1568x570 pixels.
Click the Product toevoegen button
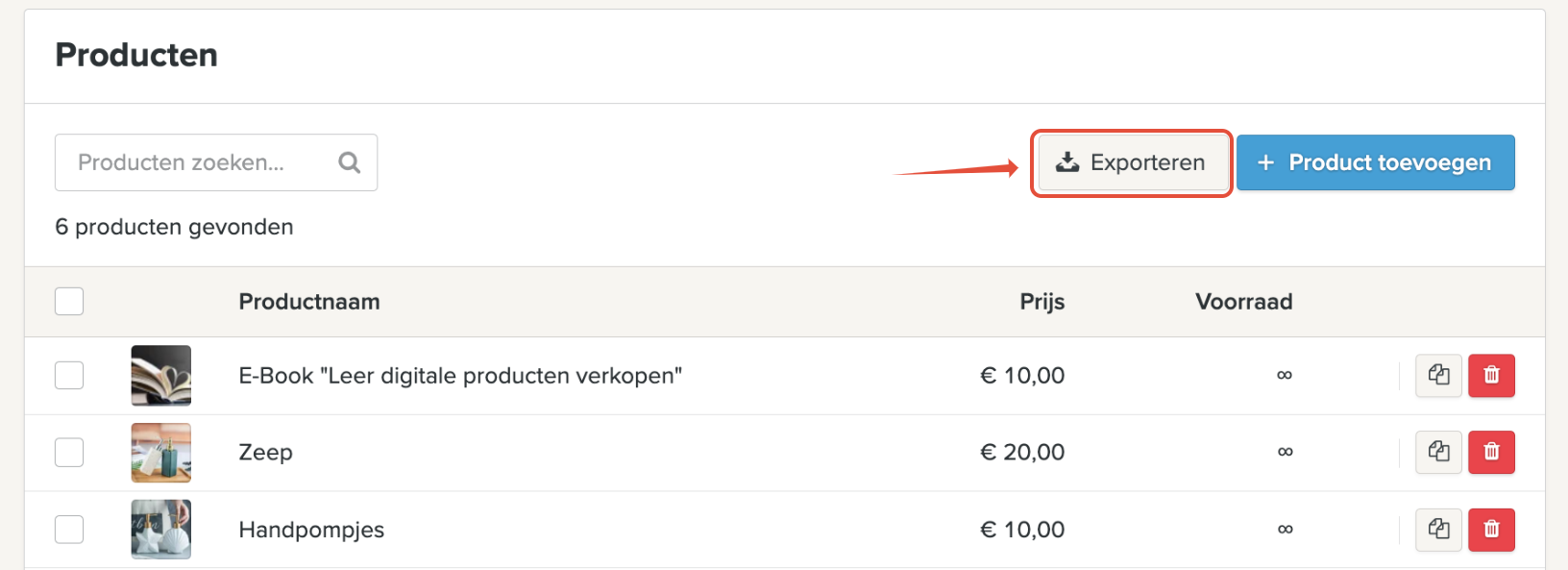[1376, 162]
